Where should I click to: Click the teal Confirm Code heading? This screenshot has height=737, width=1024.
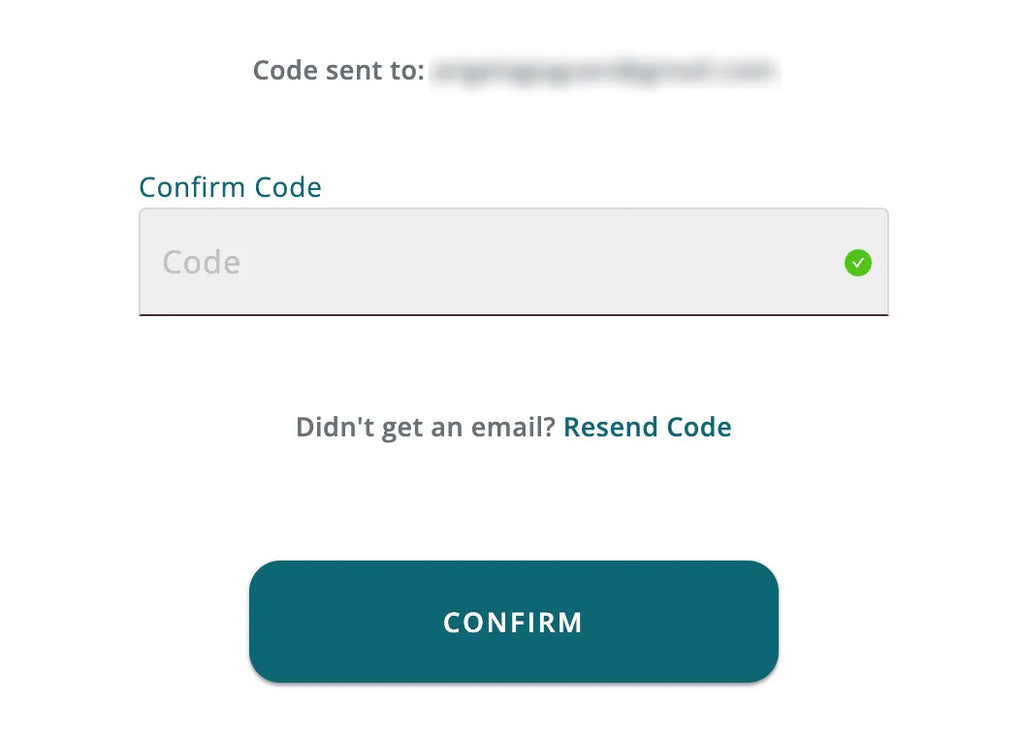[230, 187]
